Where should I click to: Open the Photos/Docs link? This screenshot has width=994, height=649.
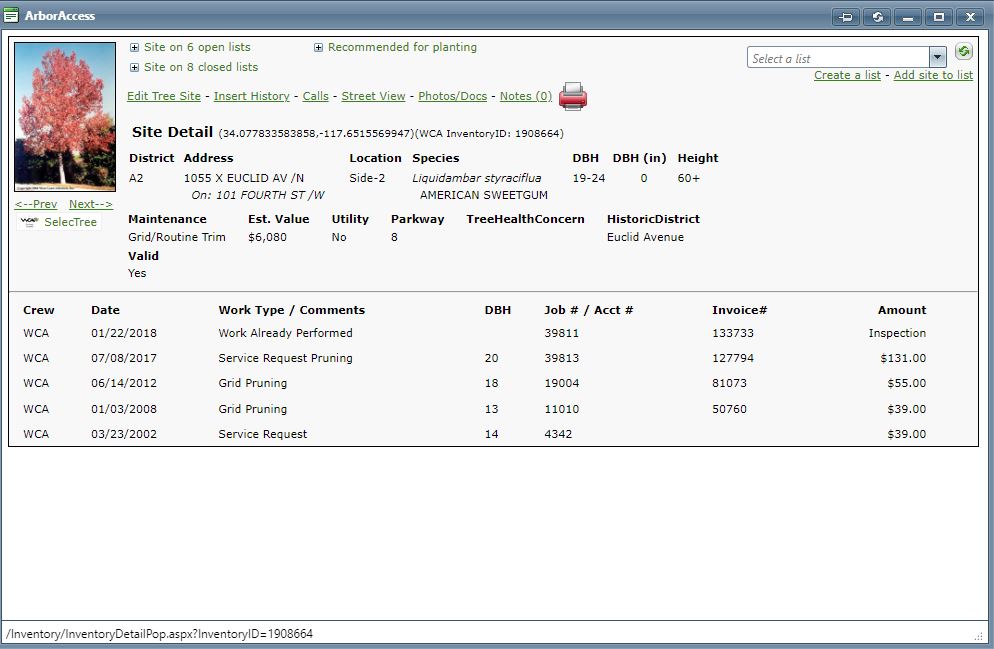pyautogui.click(x=452, y=96)
